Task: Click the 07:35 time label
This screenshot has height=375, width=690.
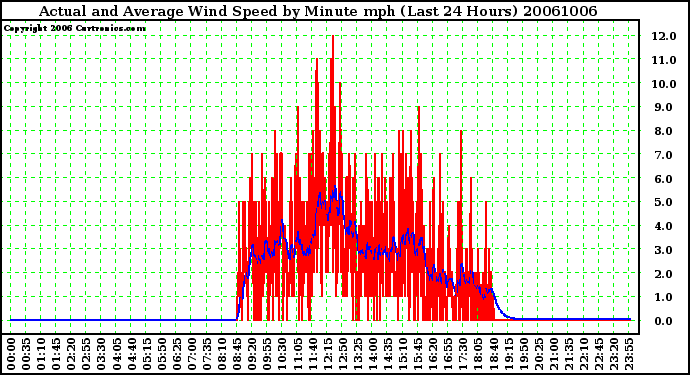Action: 207,354
